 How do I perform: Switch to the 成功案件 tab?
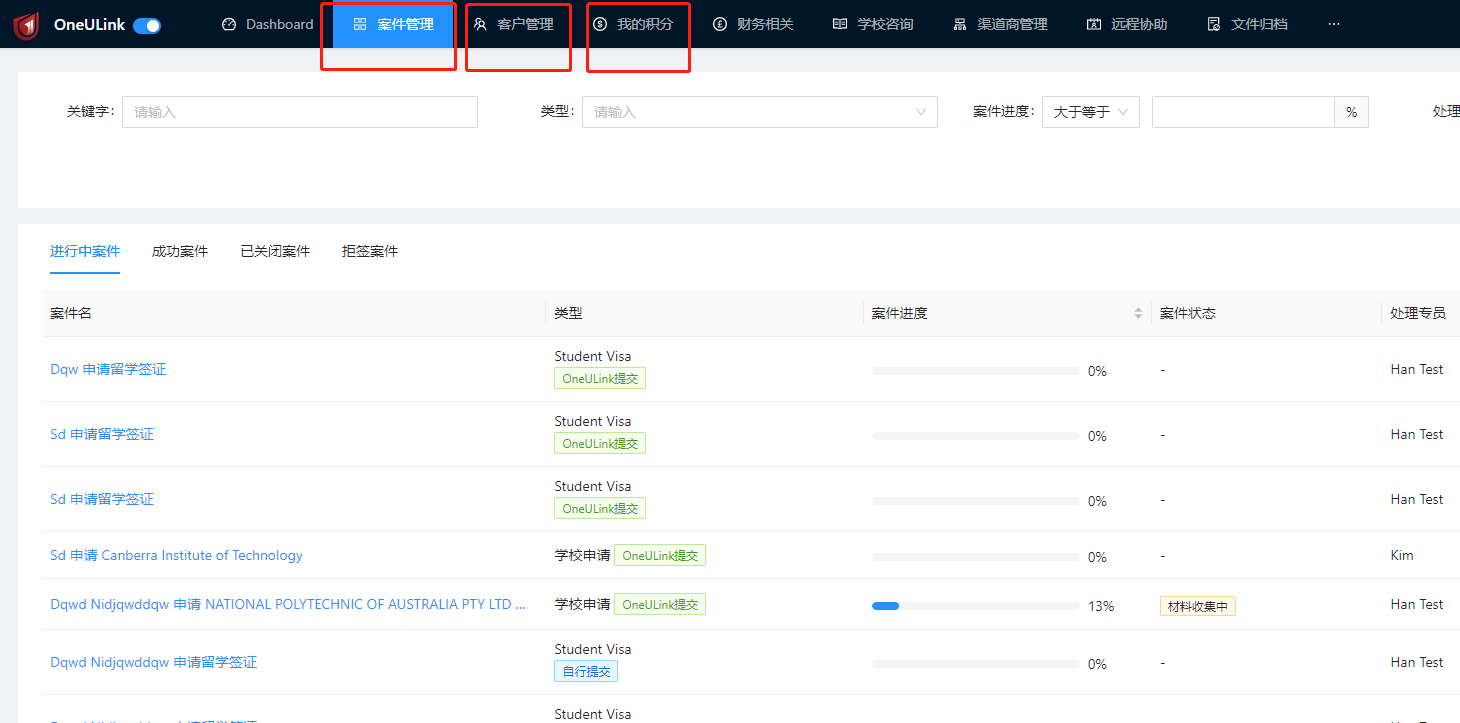pyautogui.click(x=180, y=251)
